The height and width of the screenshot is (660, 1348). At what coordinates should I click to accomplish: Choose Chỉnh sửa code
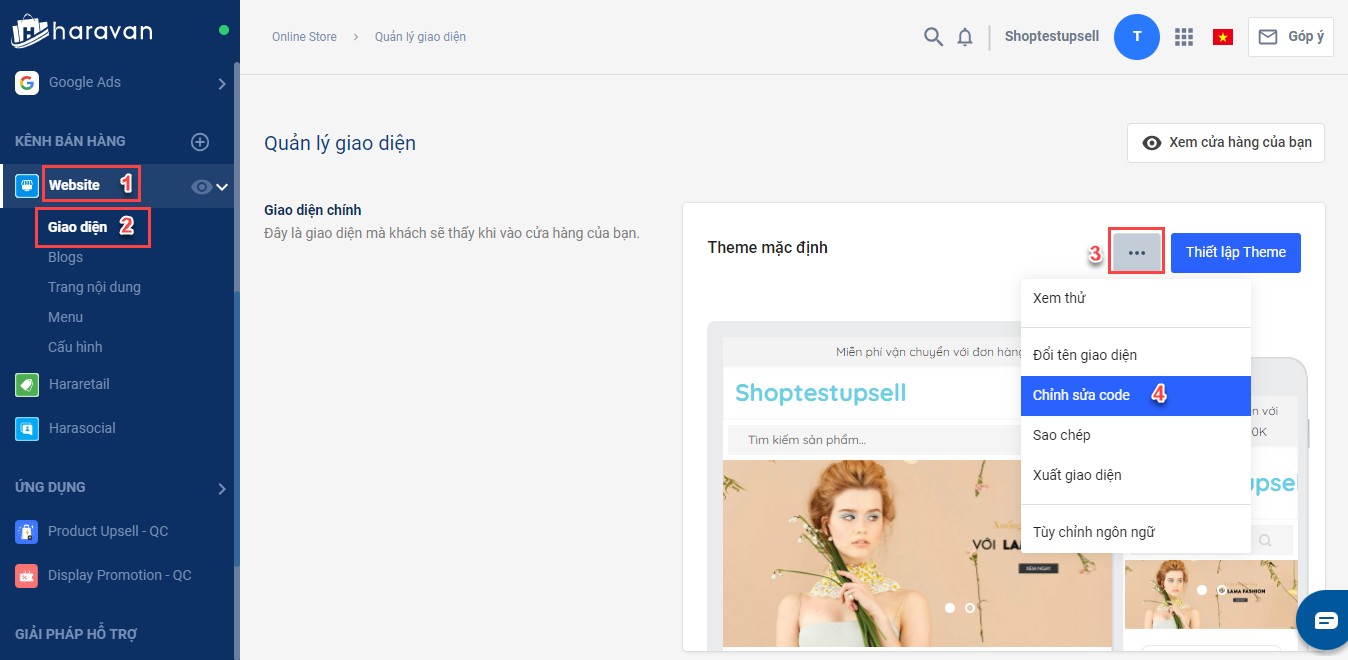[x=1136, y=395]
